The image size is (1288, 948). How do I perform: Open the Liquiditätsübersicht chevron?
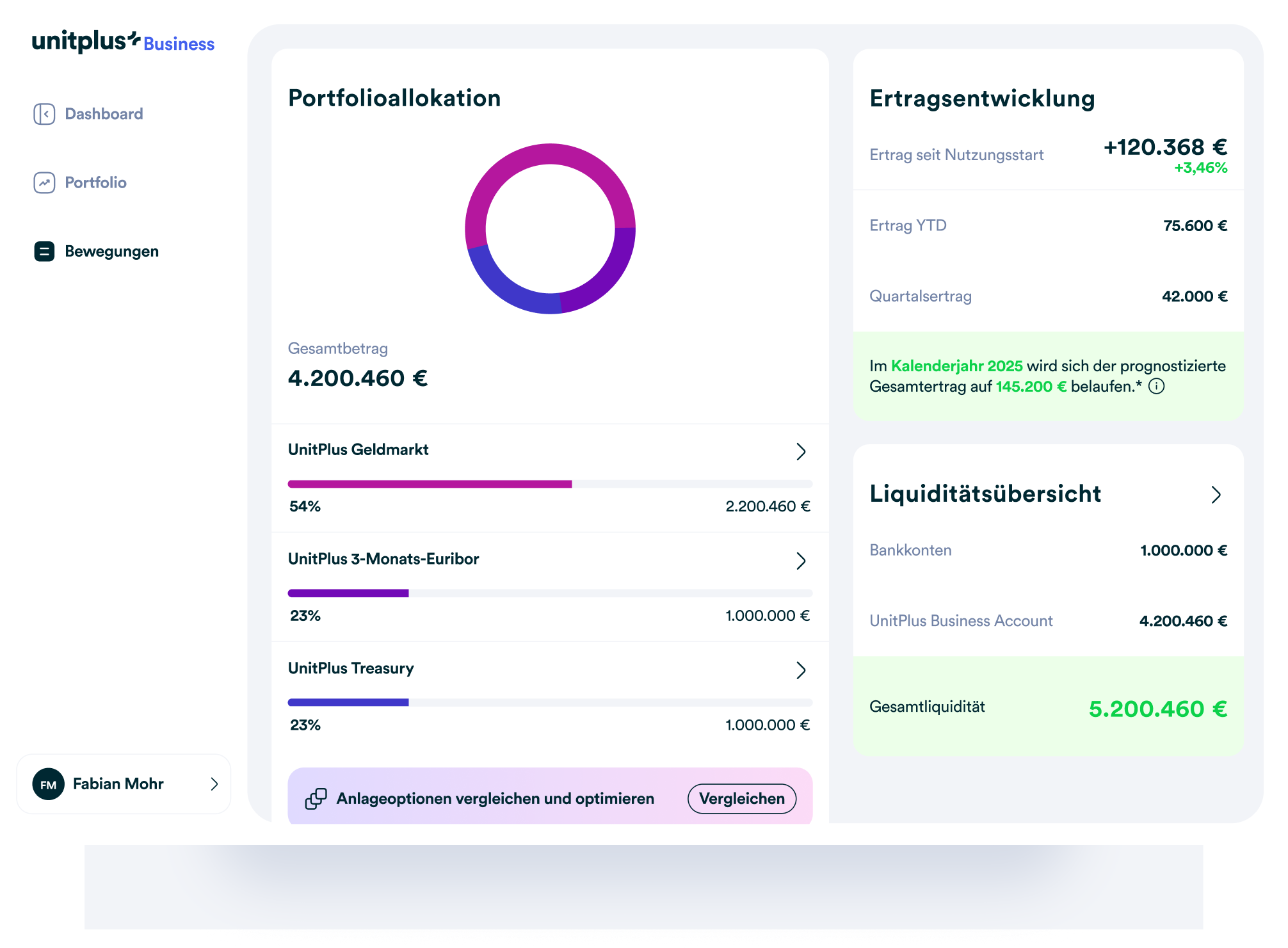1216,495
